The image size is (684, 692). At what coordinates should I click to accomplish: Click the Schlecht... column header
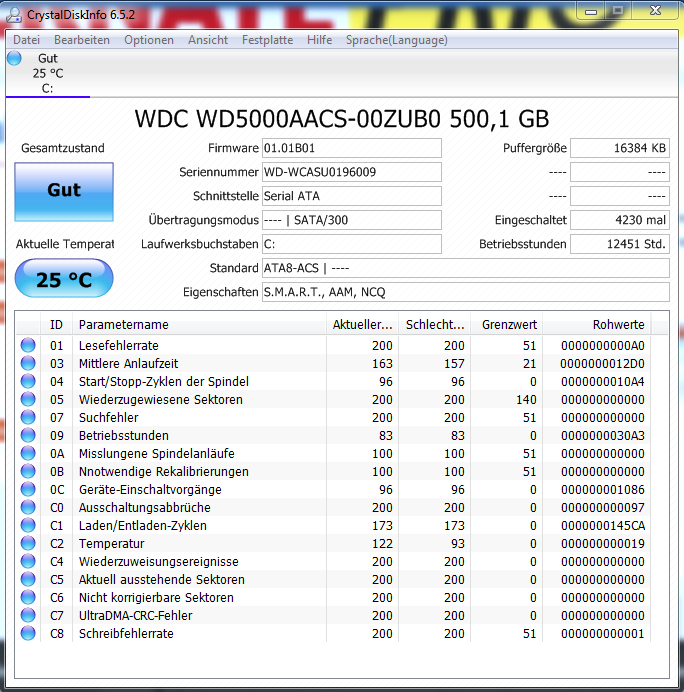coord(435,325)
